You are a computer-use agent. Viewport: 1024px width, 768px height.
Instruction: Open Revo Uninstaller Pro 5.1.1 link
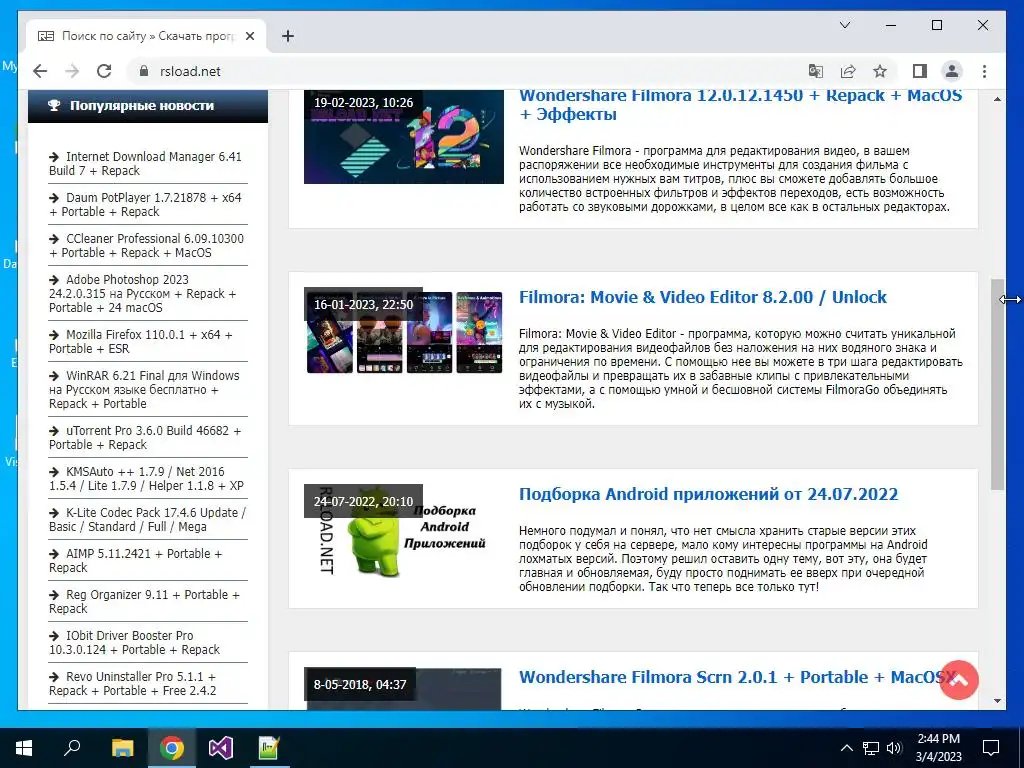click(x=133, y=684)
